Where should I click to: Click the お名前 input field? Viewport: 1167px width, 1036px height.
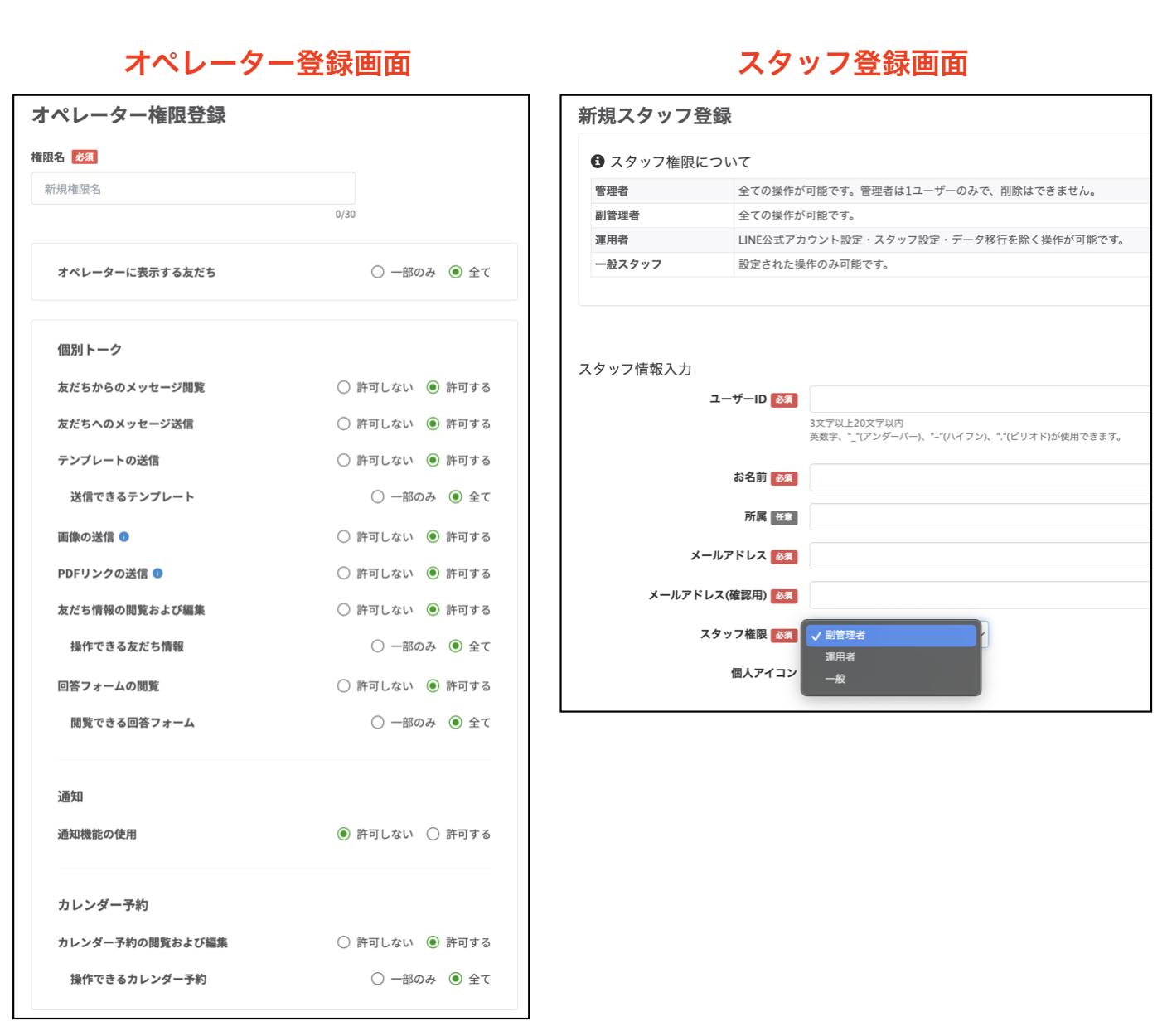(x=978, y=477)
